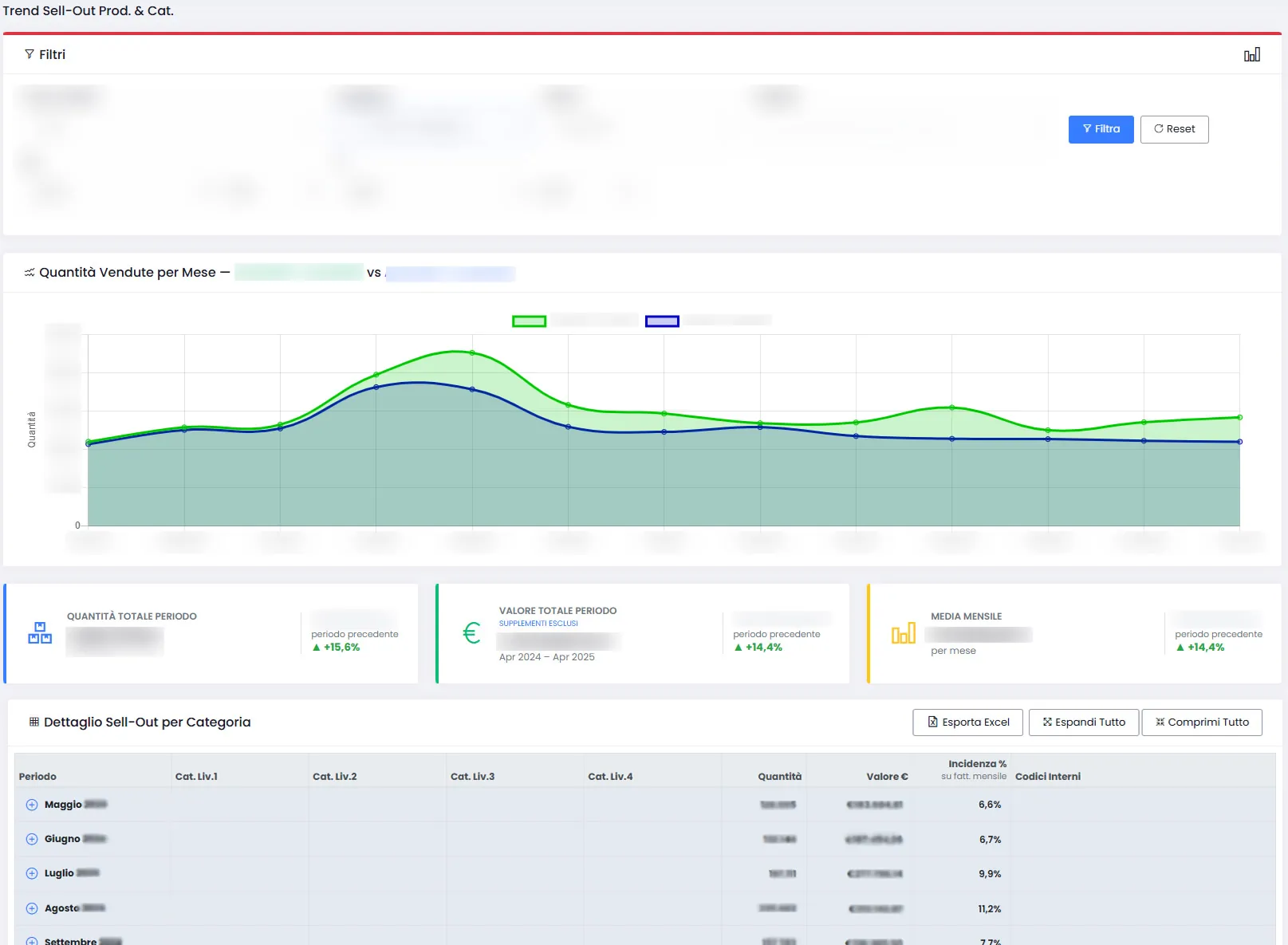
Task: Expand the Settembre row
Action: pos(32,941)
